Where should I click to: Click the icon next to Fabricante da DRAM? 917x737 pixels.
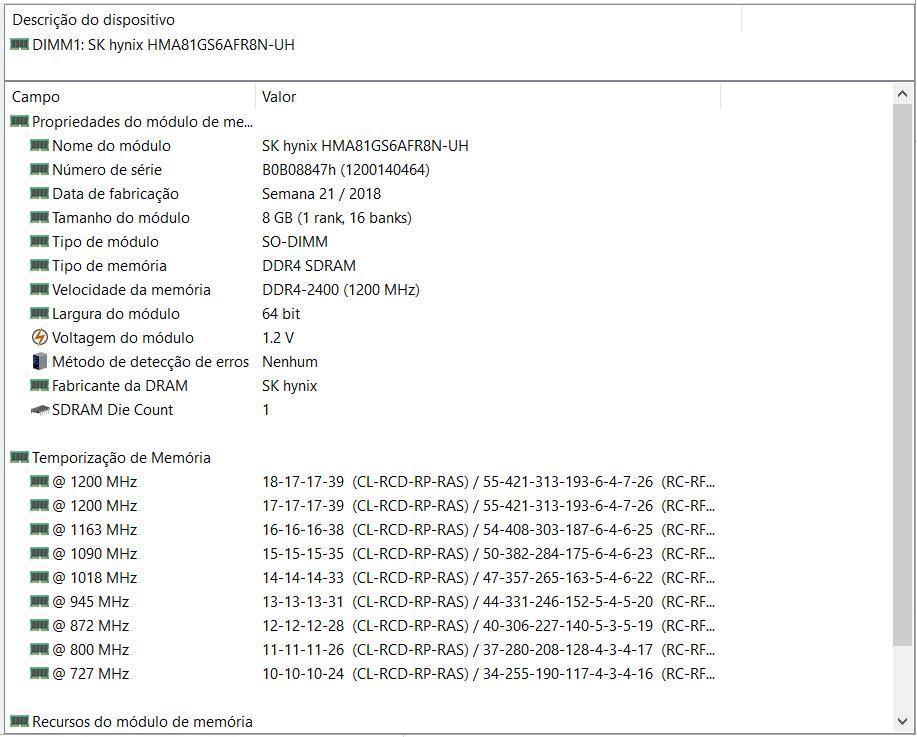[39, 385]
